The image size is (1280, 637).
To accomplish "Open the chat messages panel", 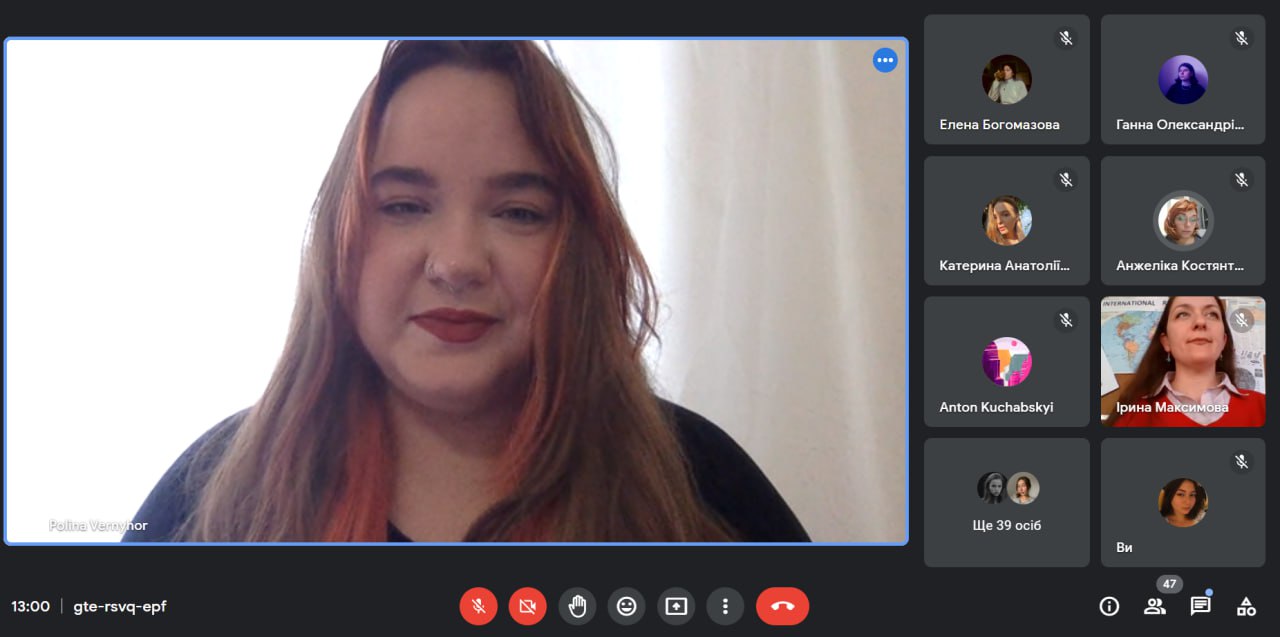I will [x=1200, y=606].
